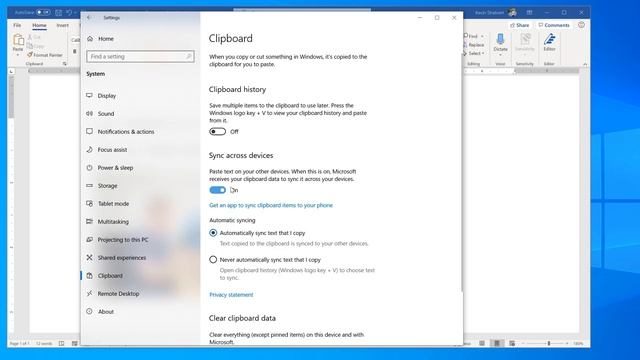Open Multitasking settings
Image resolution: width=640 pixels, height=360 pixels.
[x=107, y=221]
